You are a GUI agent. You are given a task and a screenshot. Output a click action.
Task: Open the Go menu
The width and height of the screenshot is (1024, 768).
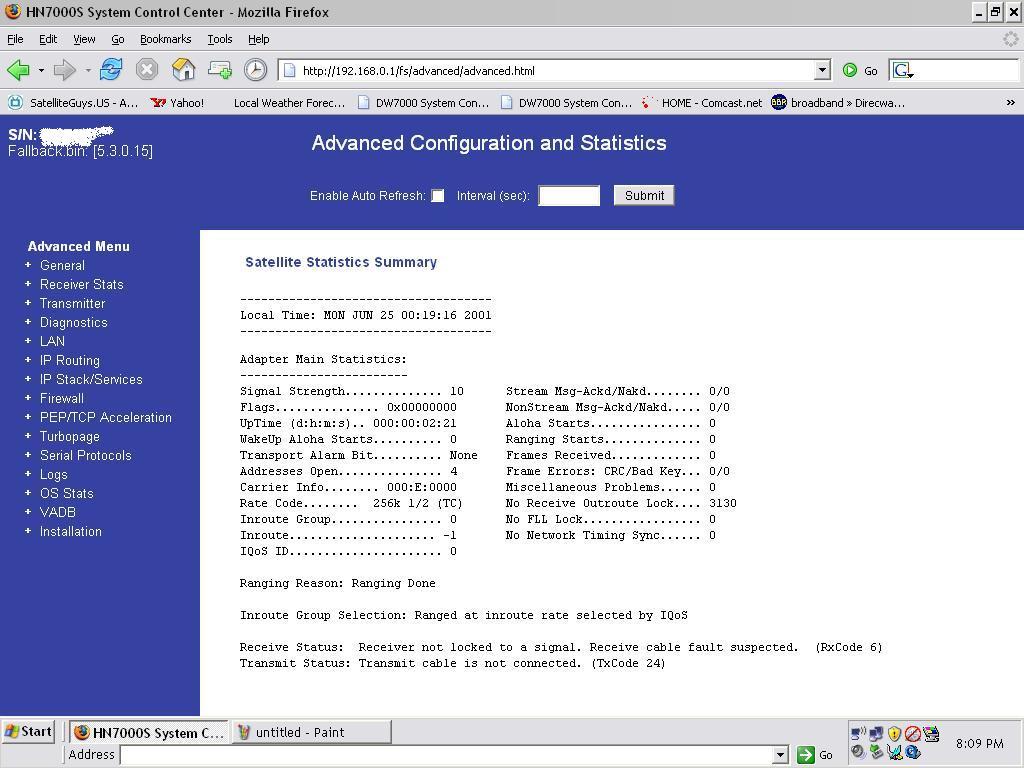pos(118,39)
